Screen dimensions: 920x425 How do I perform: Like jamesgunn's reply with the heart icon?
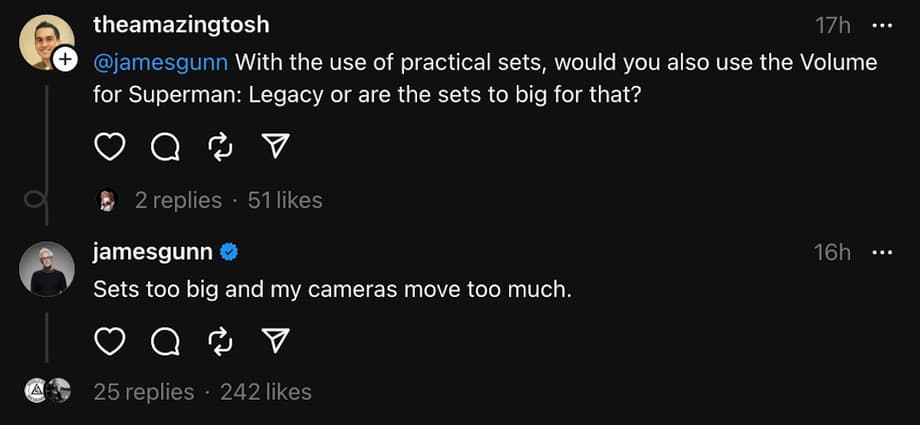coord(109,342)
